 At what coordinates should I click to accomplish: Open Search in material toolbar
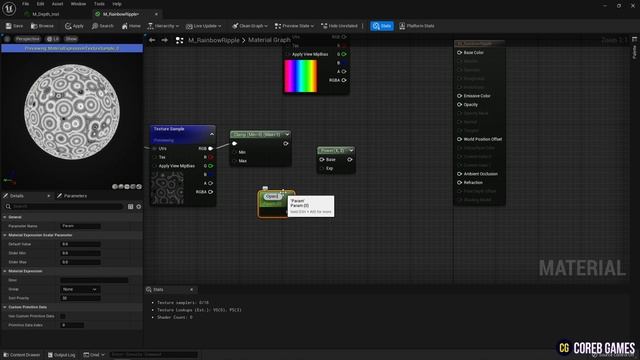tap(102, 26)
